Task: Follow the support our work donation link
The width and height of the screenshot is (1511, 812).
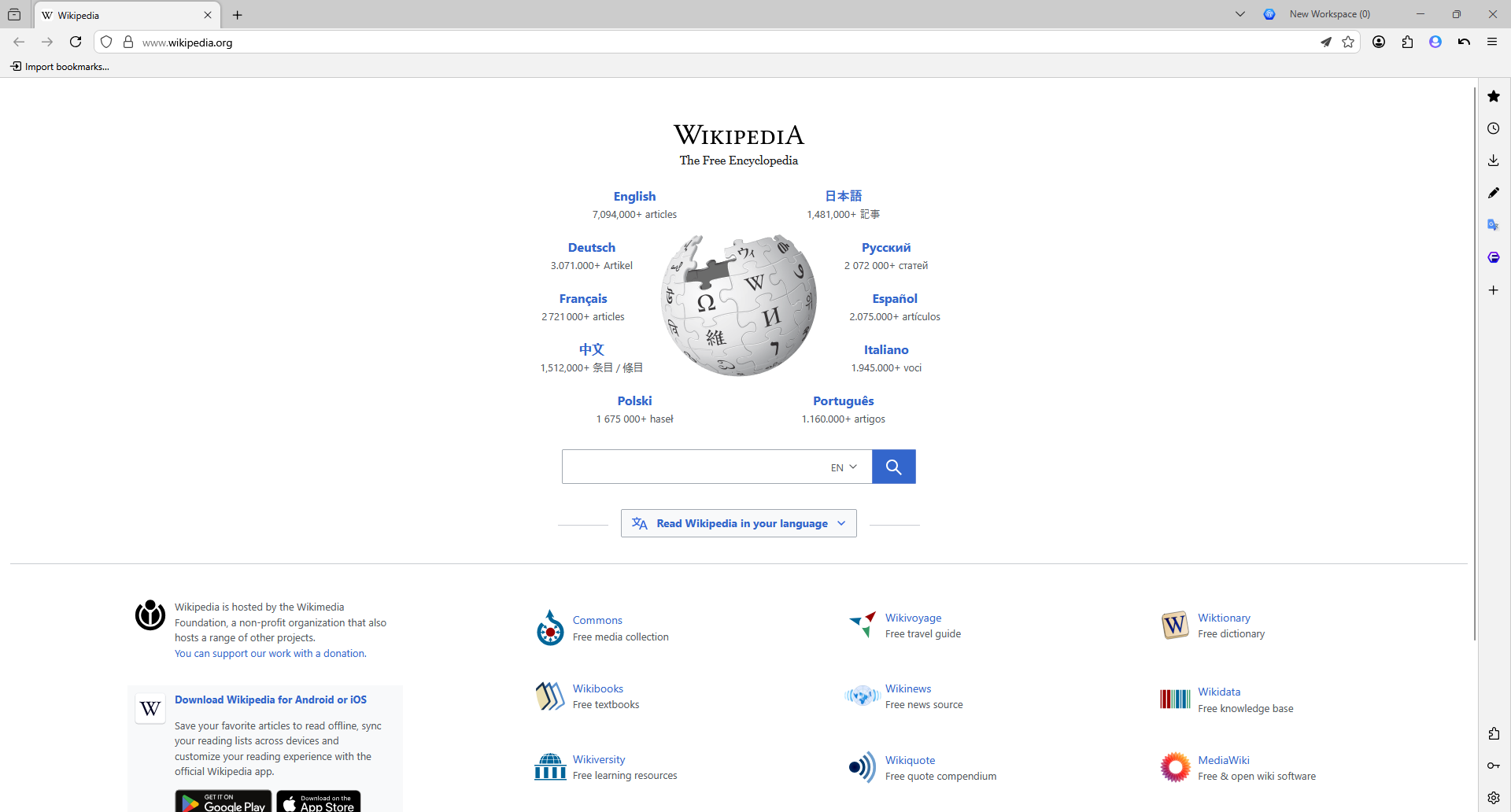Action: tap(271, 654)
